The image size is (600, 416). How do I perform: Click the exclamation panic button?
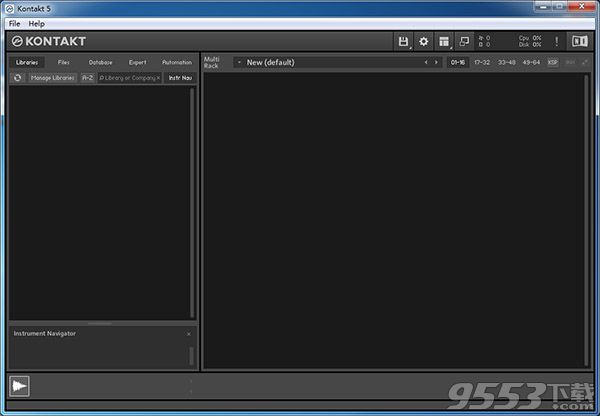point(556,41)
